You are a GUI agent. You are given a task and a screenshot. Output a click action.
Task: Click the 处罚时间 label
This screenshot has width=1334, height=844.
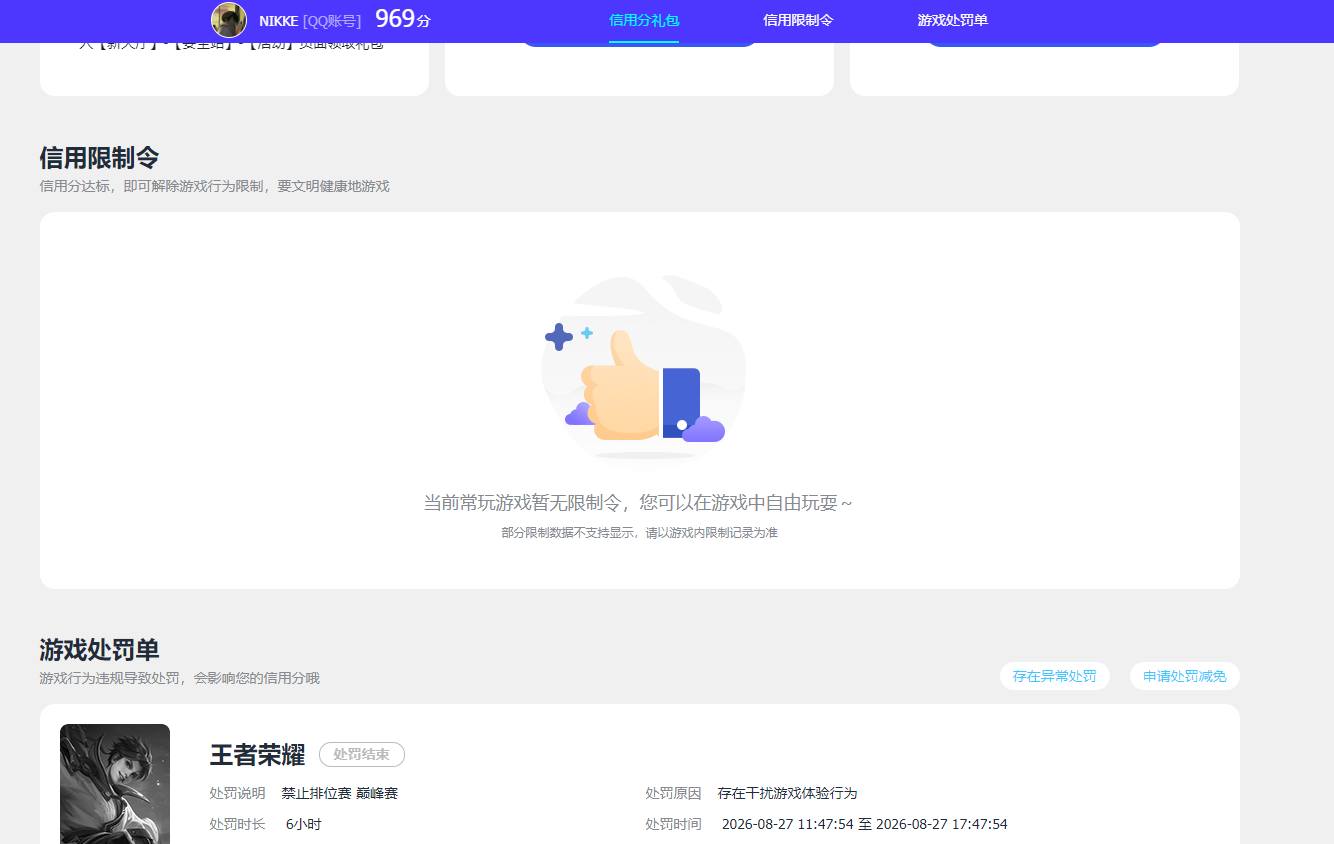pyautogui.click(x=673, y=825)
